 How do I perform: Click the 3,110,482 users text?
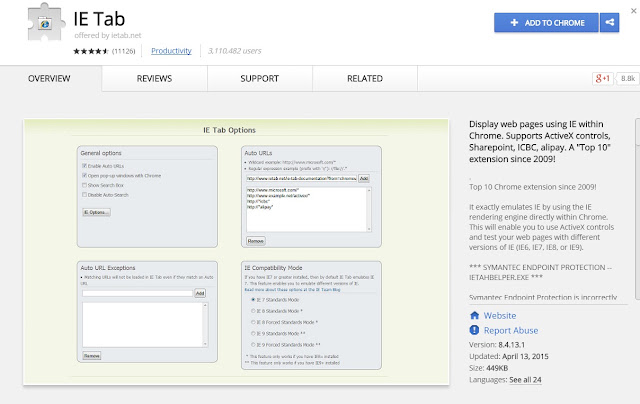(x=235, y=51)
